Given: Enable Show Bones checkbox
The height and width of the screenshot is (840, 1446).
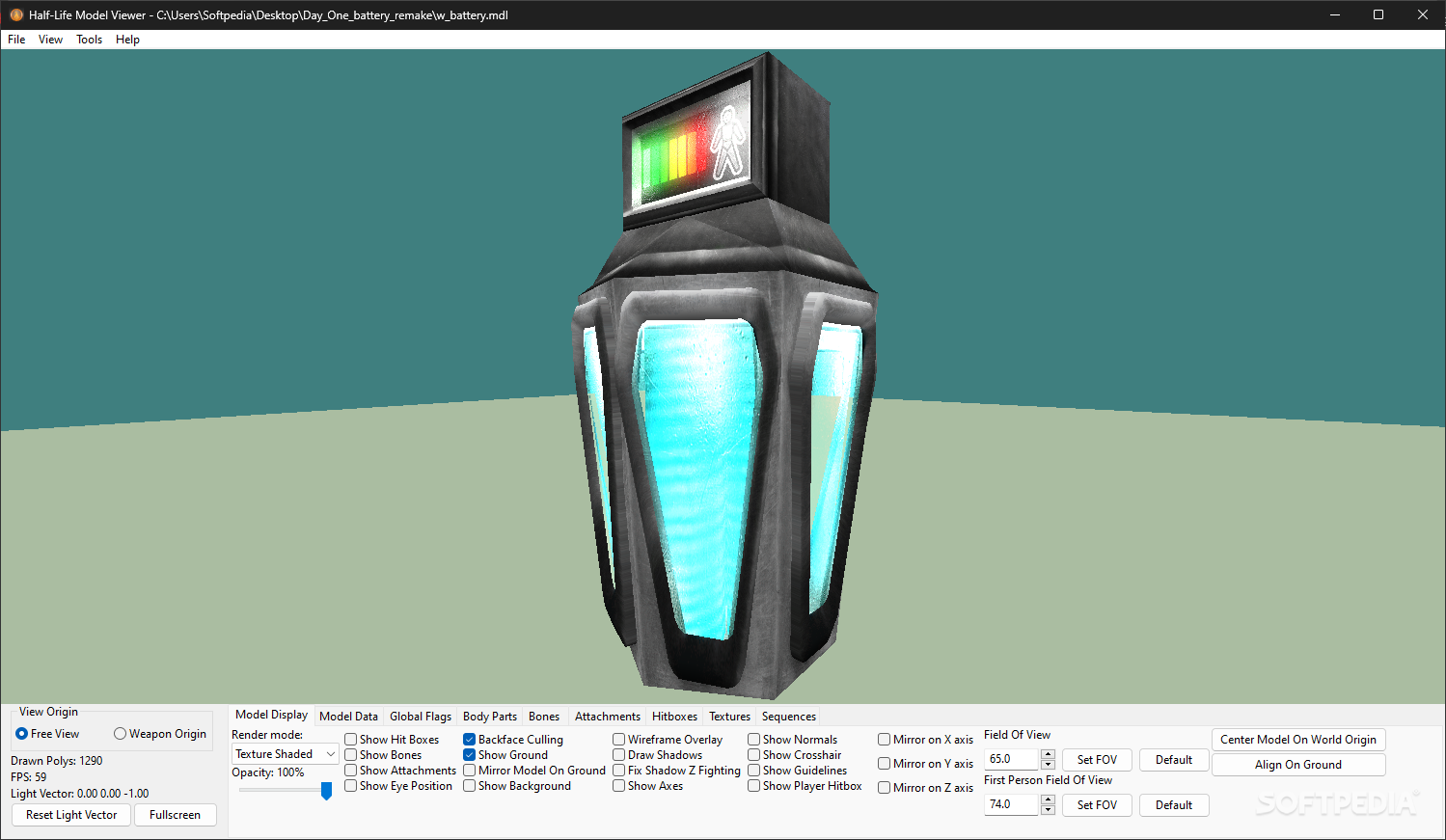Looking at the screenshot, I should point(383,754).
